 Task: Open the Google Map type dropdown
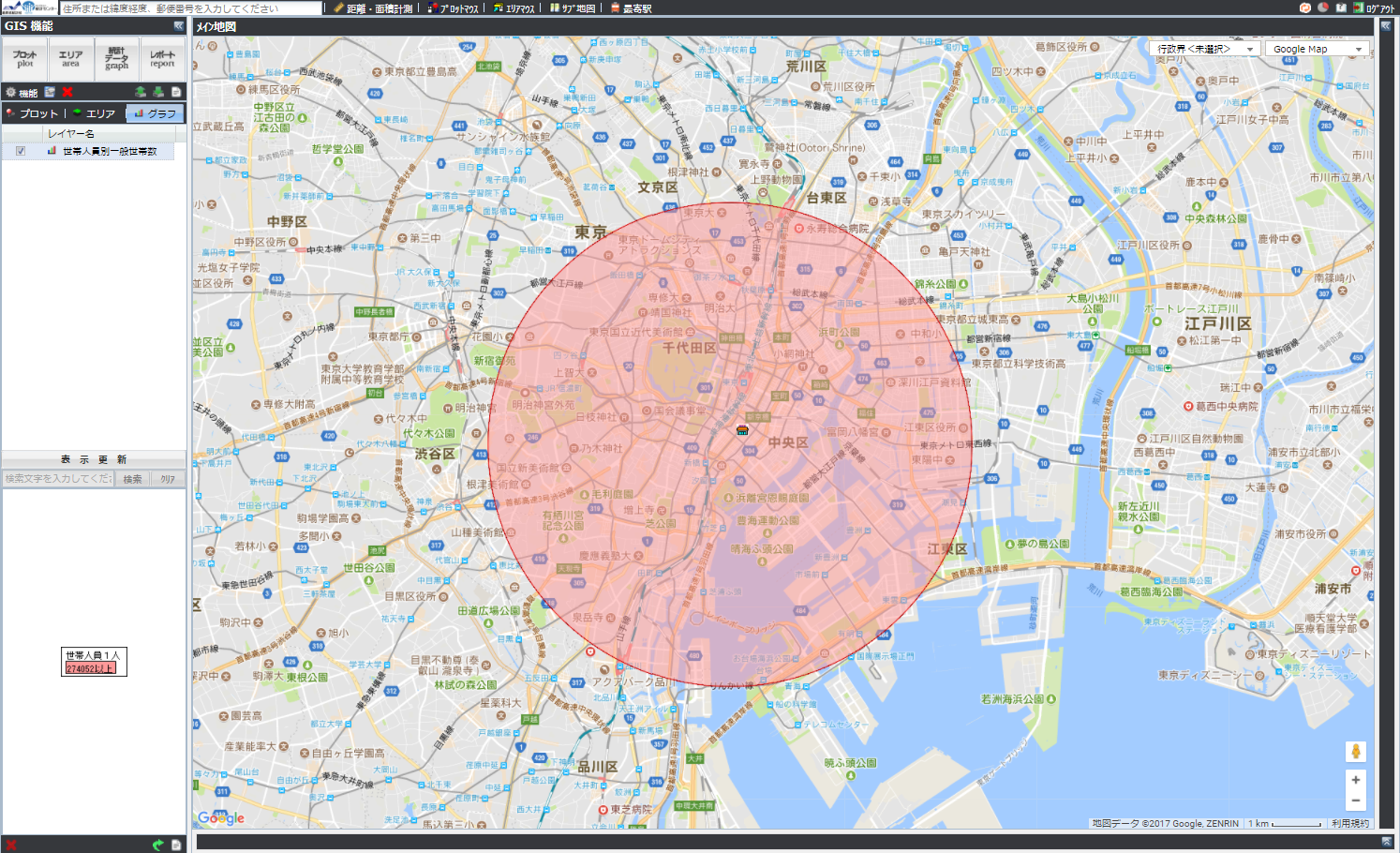[x=1317, y=49]
